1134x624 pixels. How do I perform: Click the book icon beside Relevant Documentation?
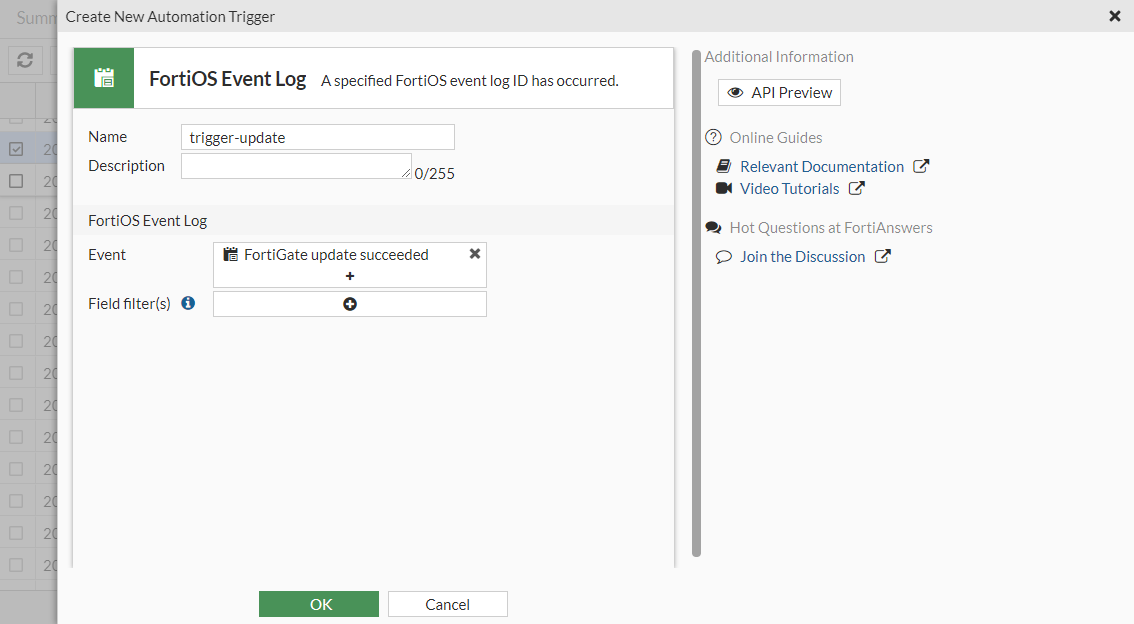(723, 166)
